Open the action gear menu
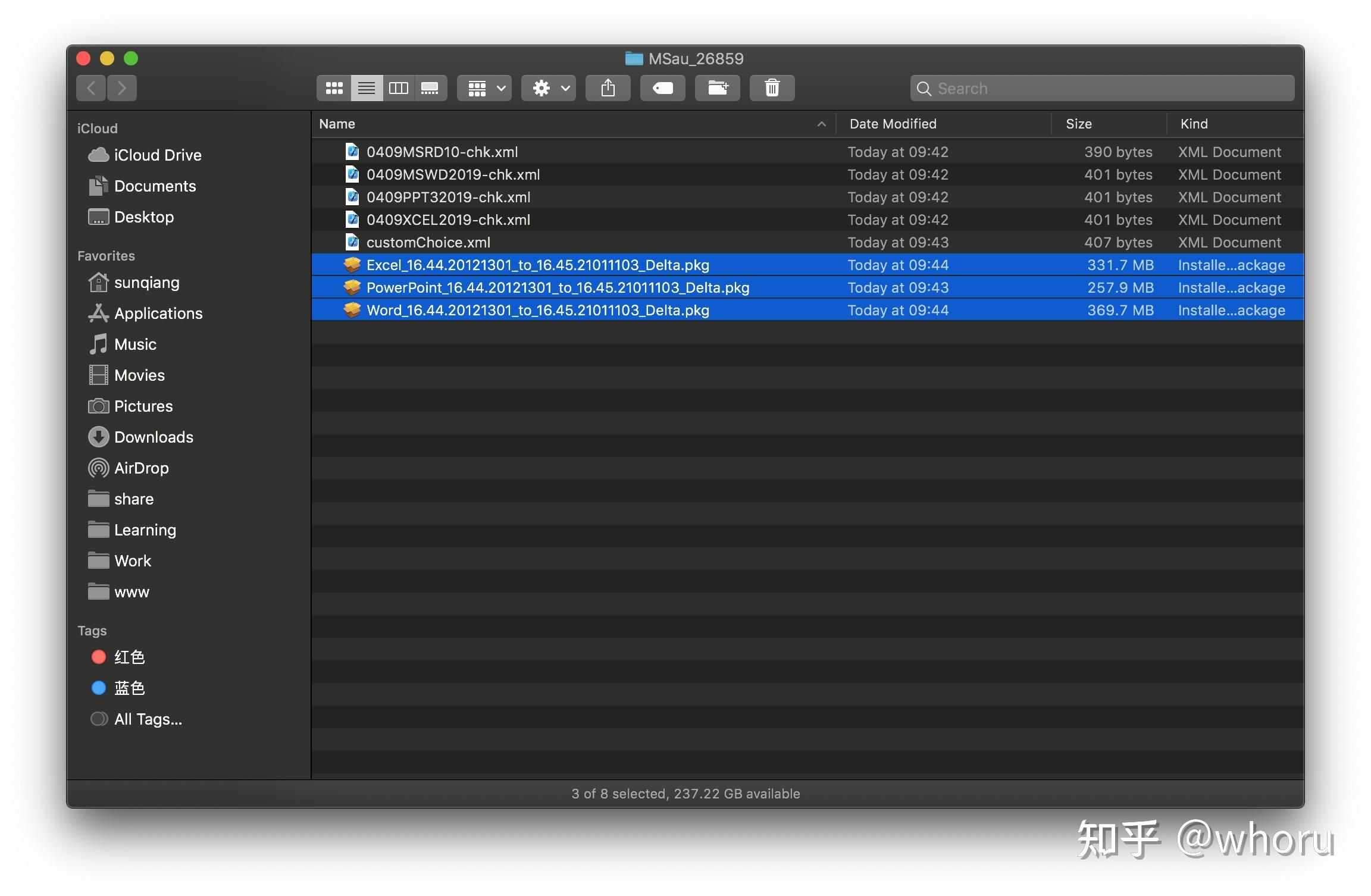This screenshot has width=1371, height=896. point(549,88)
